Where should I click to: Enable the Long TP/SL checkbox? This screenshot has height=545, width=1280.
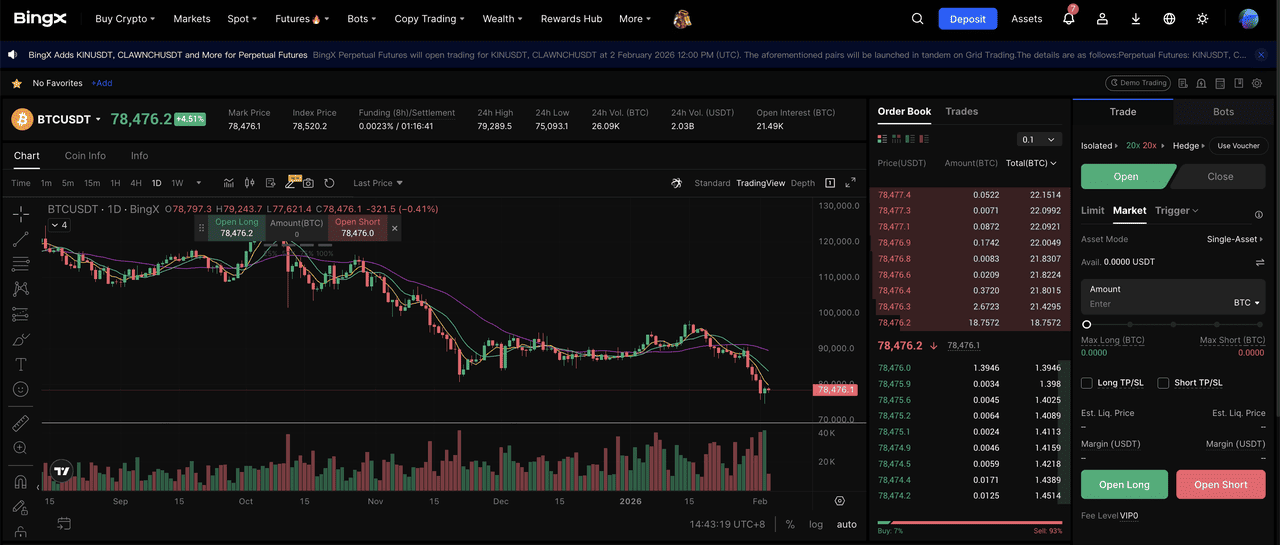(1087, 383)
